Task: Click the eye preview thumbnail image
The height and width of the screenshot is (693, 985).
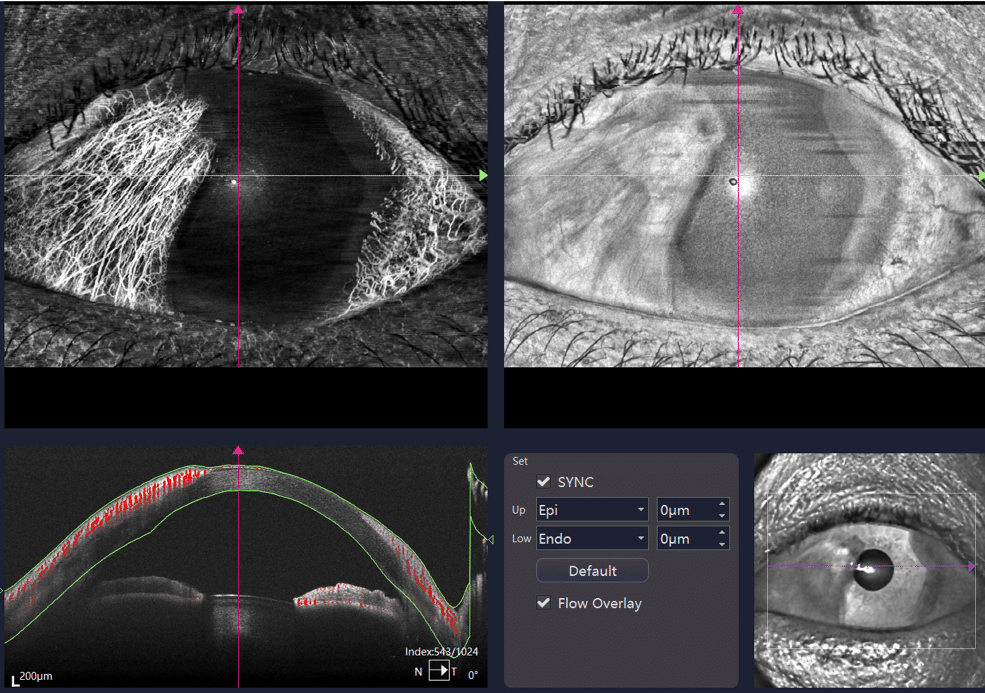Action: pos(868,568)
